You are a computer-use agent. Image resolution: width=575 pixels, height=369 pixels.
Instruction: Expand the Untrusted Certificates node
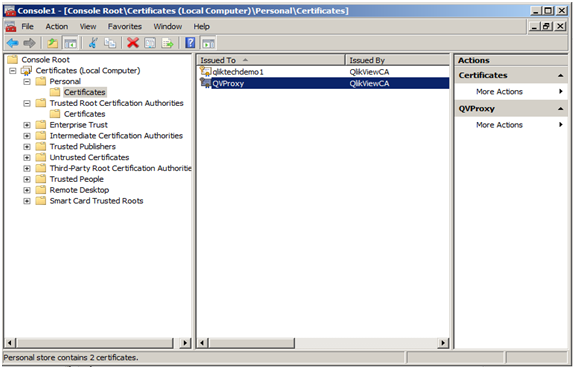pos(27,158)
